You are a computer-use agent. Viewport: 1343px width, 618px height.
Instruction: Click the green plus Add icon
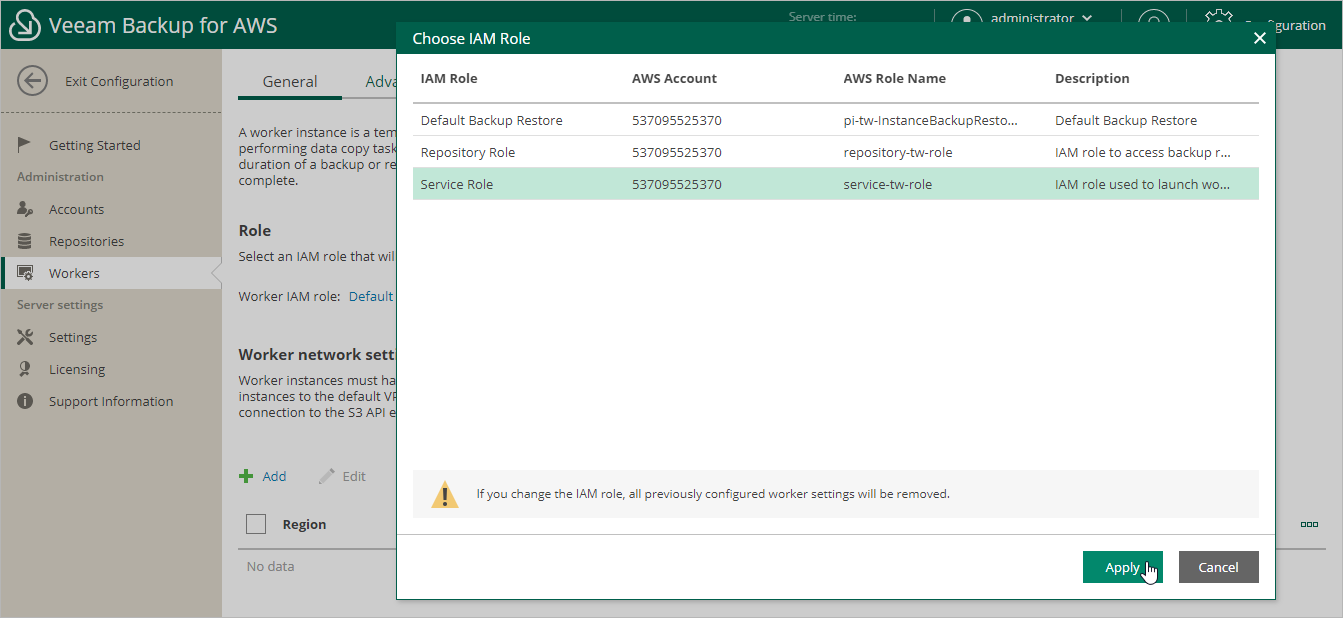coord(246,476)
